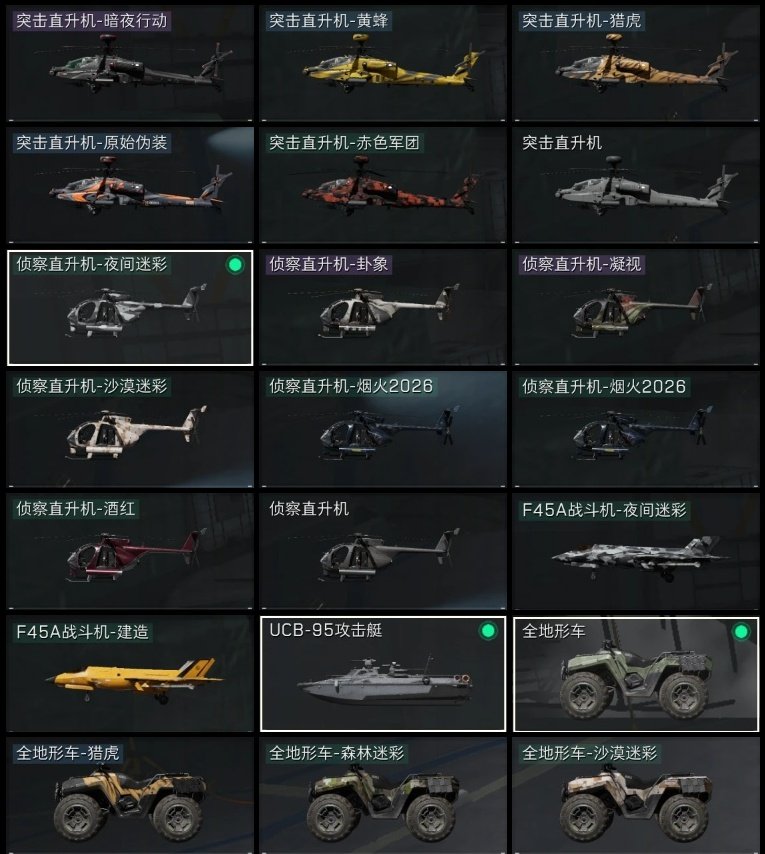Open the 突击直升机-赤色军团 red camo skin
Viewport: 765px width, 854px height.
[x=383, y=185]
